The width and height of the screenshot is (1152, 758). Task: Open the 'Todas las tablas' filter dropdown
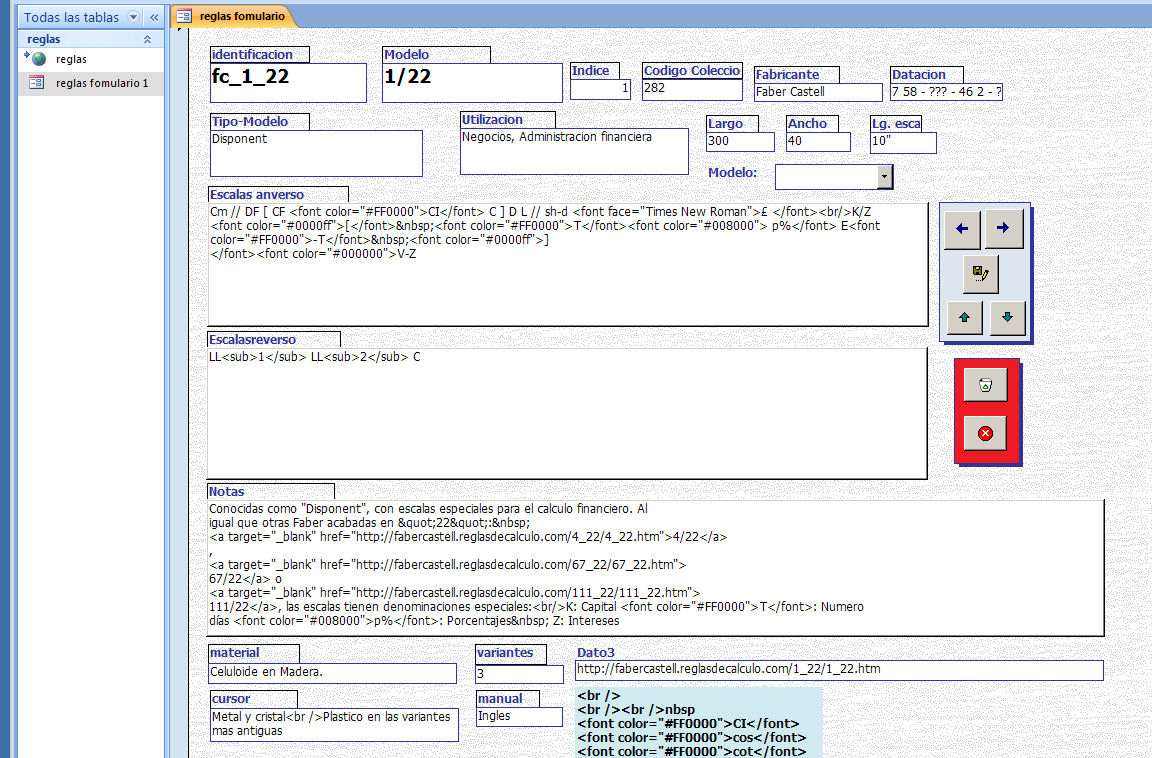(133, 17)
